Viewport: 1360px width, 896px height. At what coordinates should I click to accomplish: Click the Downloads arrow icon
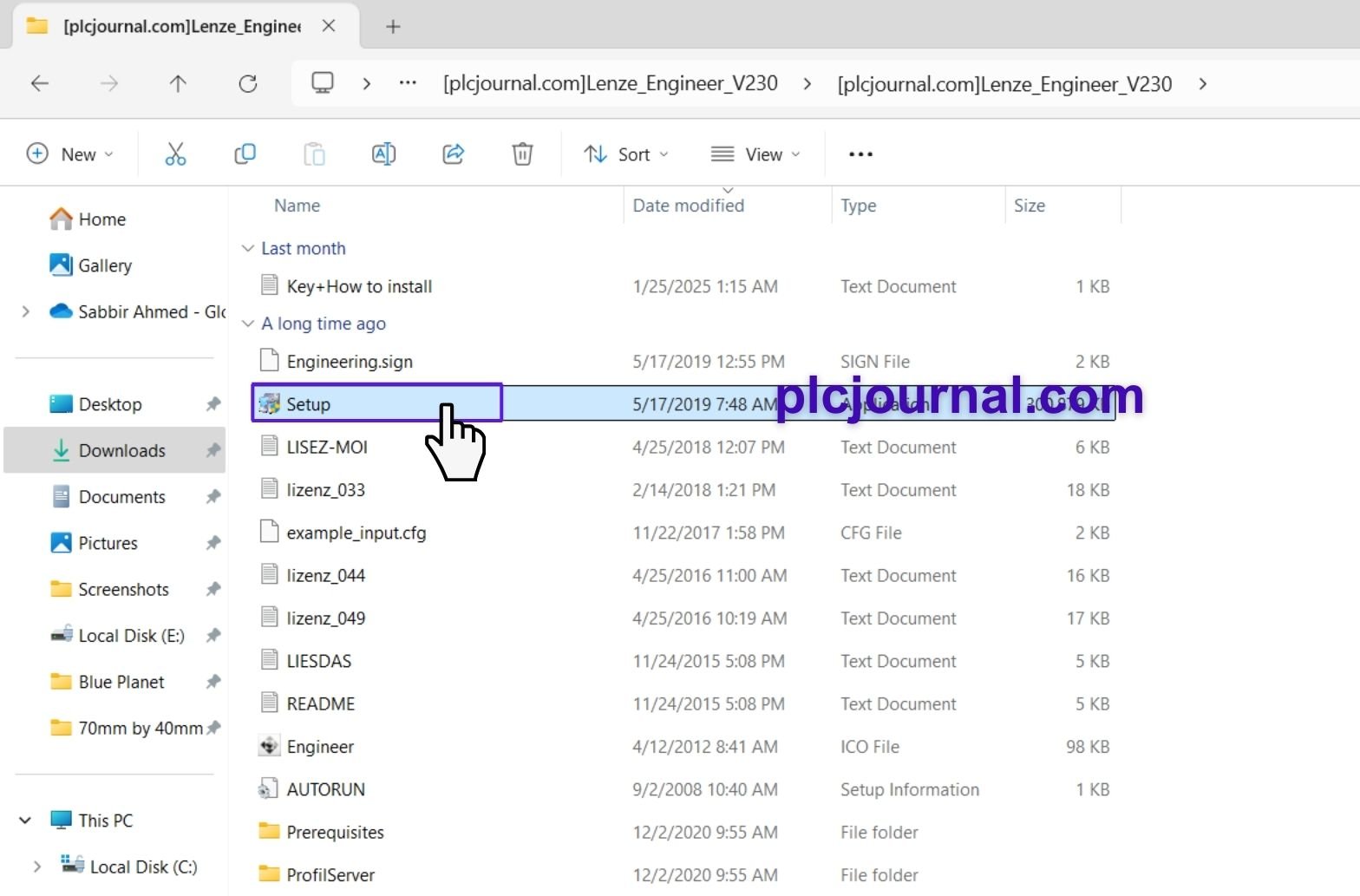pyautogui.click(x=61, y=450)
